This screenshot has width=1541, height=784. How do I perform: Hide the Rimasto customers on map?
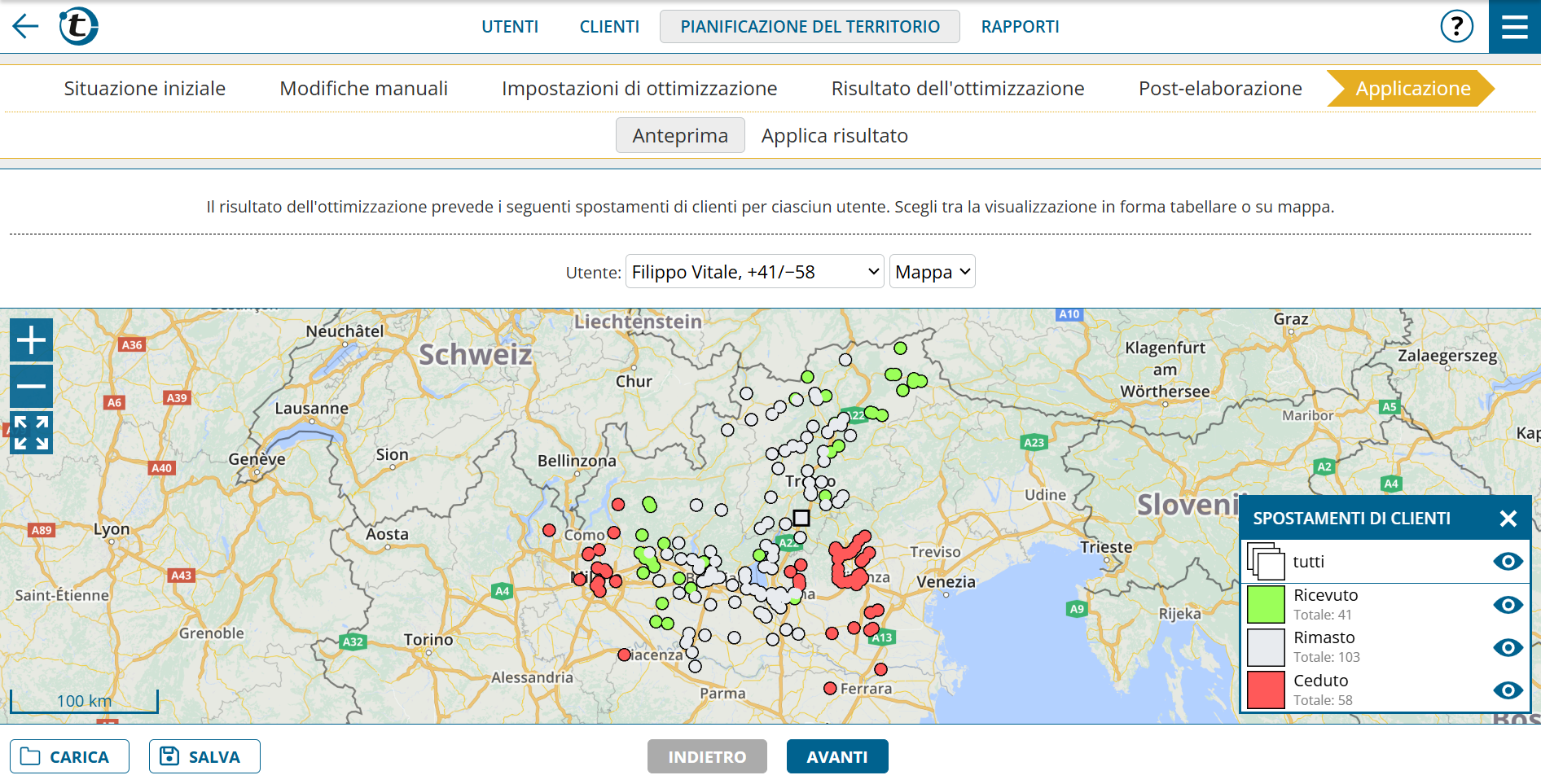(x=1508, y=647)
